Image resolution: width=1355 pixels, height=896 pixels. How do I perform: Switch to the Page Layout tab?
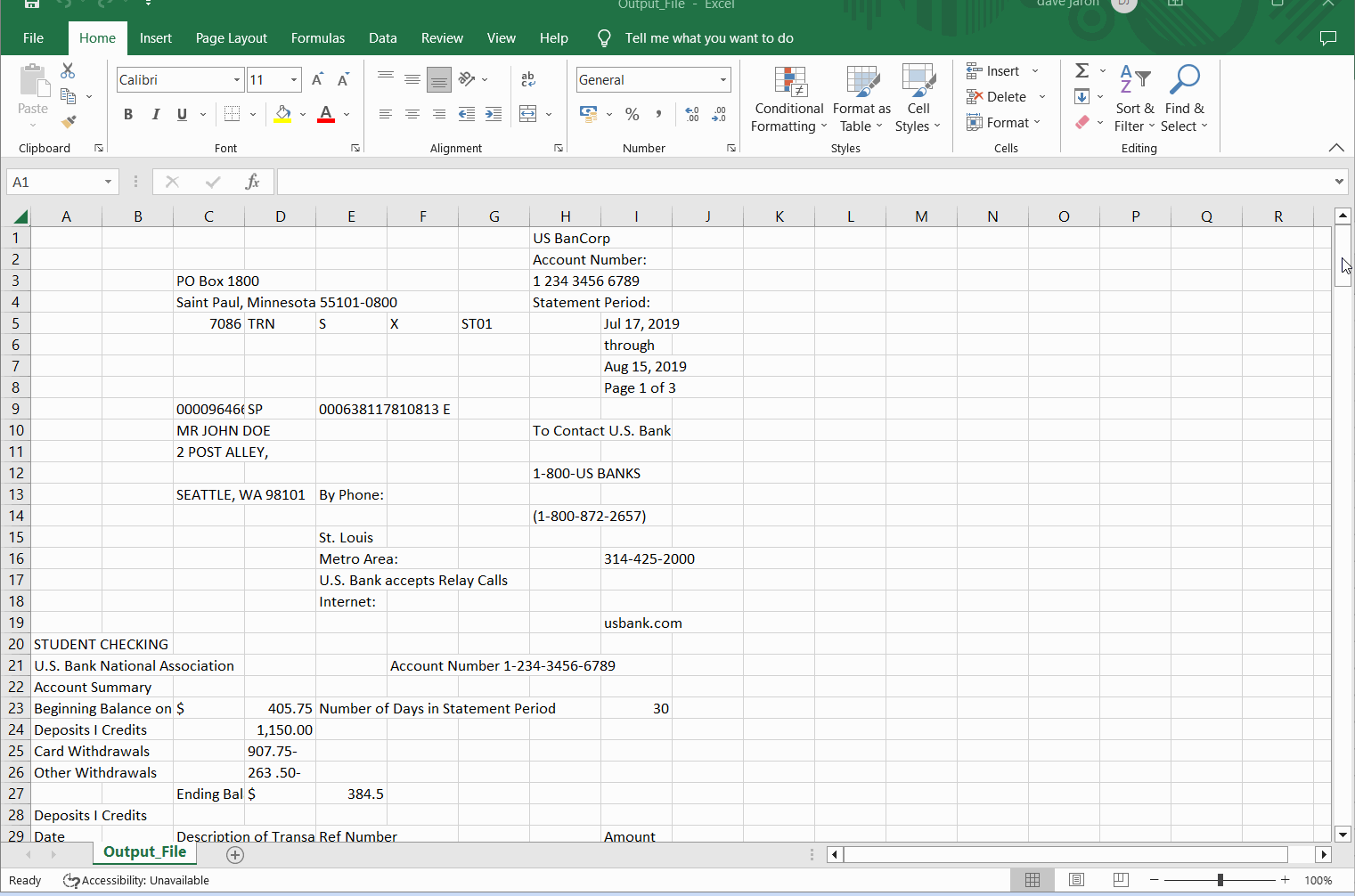(232, 38)
